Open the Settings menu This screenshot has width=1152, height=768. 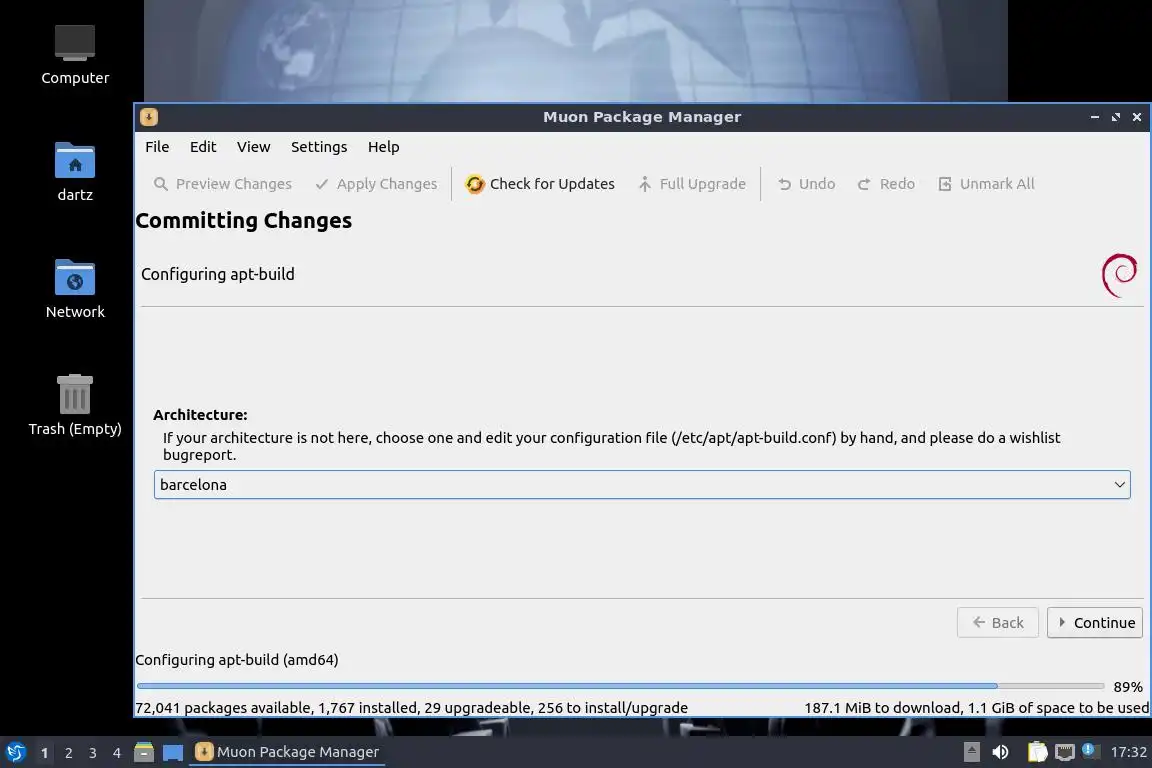[x=319, y=147]
